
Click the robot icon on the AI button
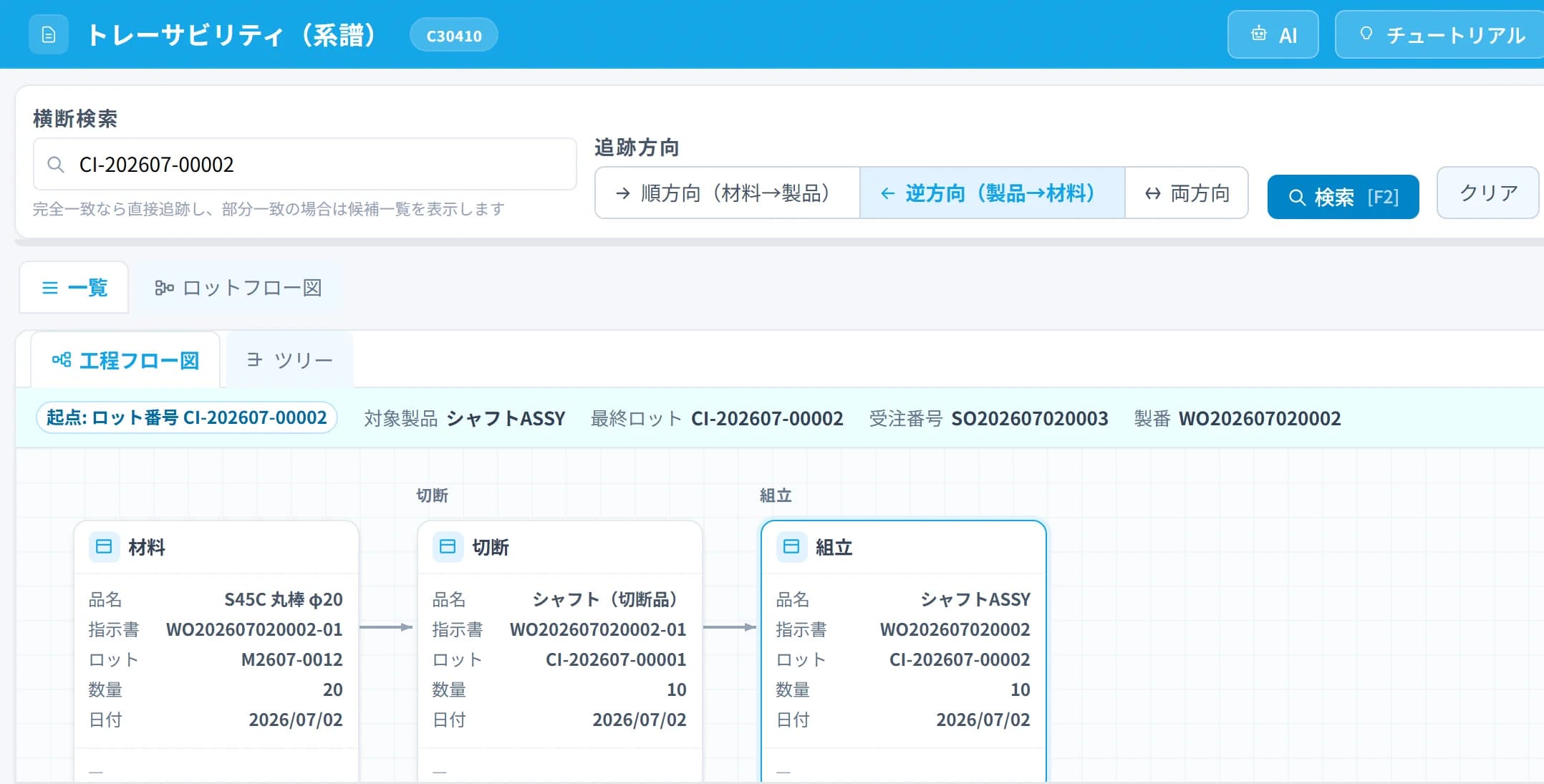pos(1258,34)
